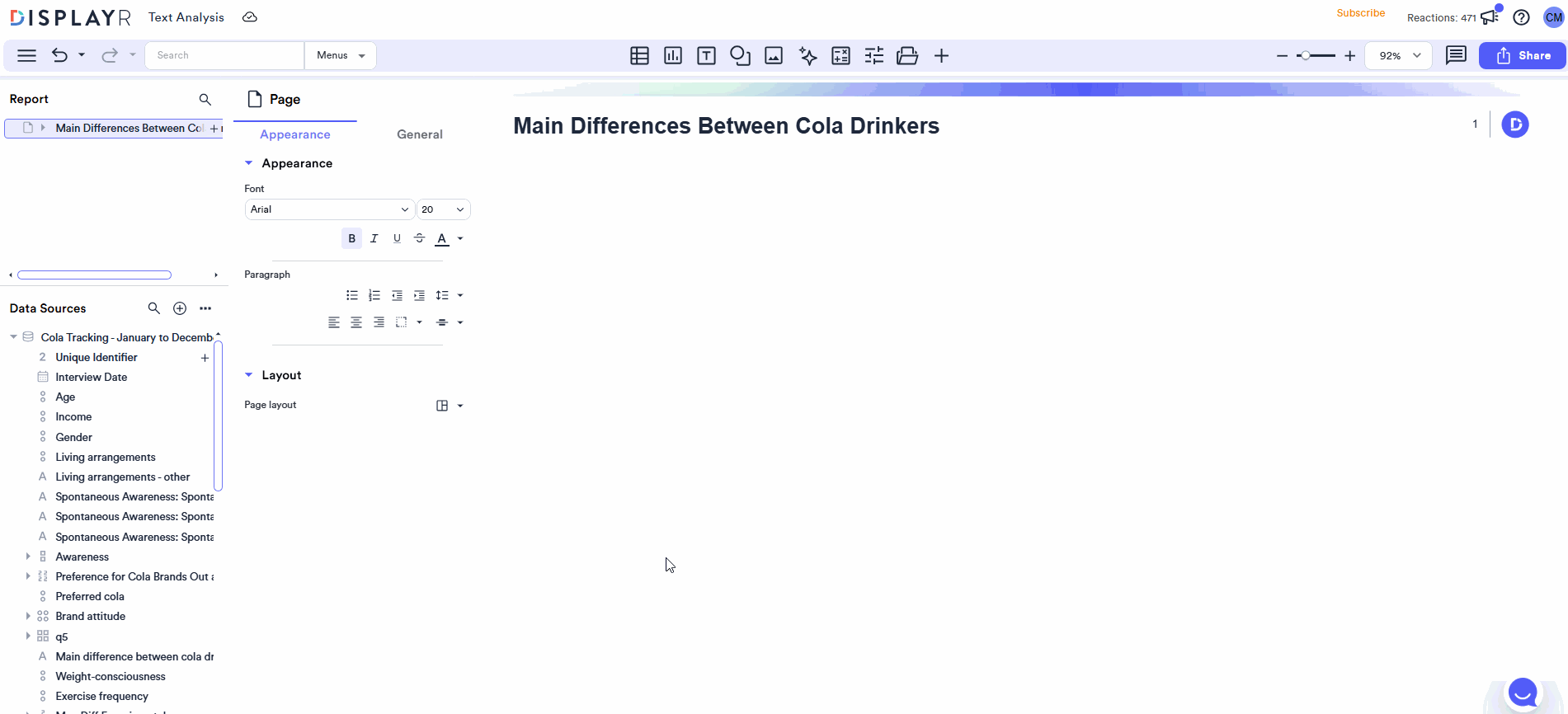
Task: Open the Menus dropdown
Action: 341,55
